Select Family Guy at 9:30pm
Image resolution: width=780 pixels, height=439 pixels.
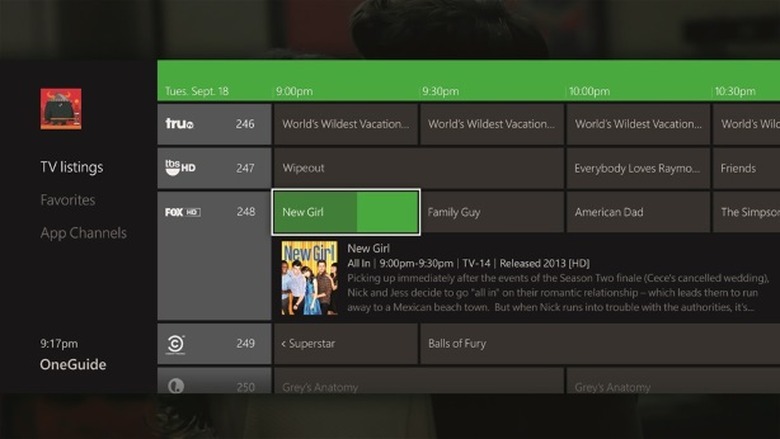click(491, 212)
